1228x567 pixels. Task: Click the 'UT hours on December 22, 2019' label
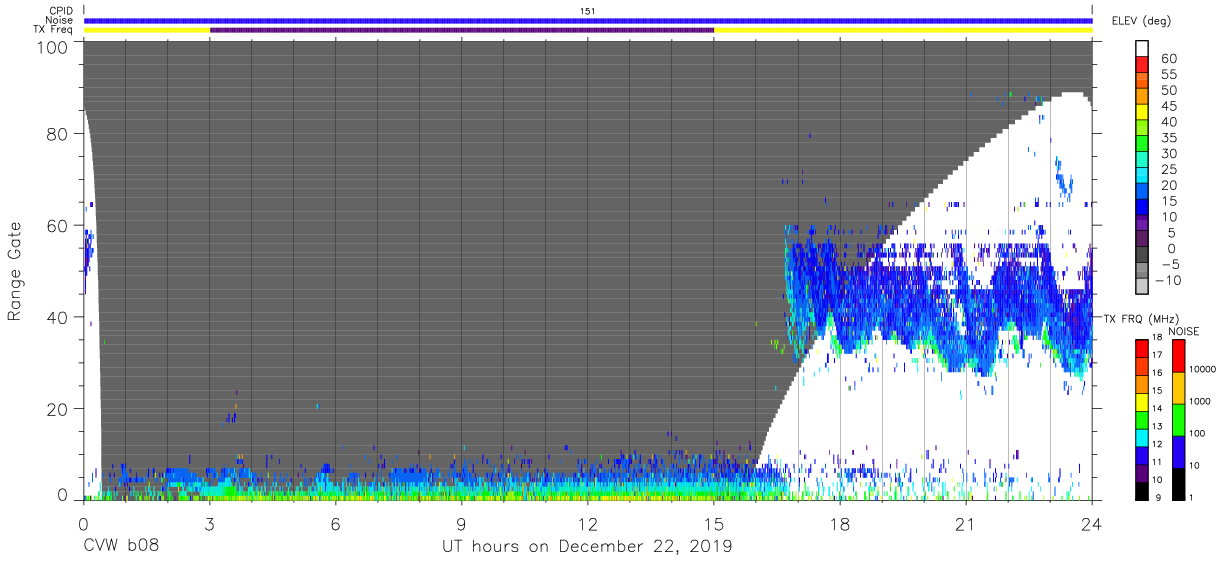click(588, 547)
